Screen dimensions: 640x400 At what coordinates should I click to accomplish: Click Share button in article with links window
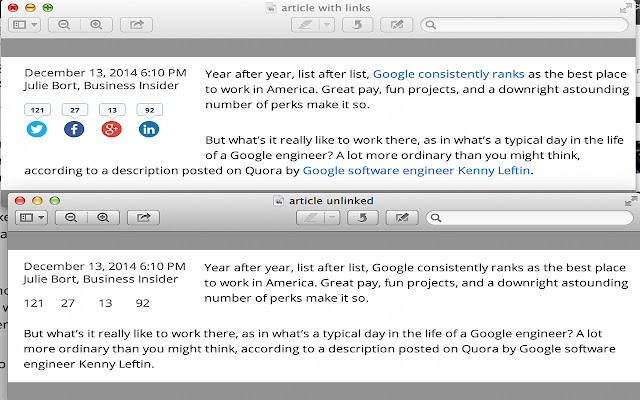coord(136,24)
